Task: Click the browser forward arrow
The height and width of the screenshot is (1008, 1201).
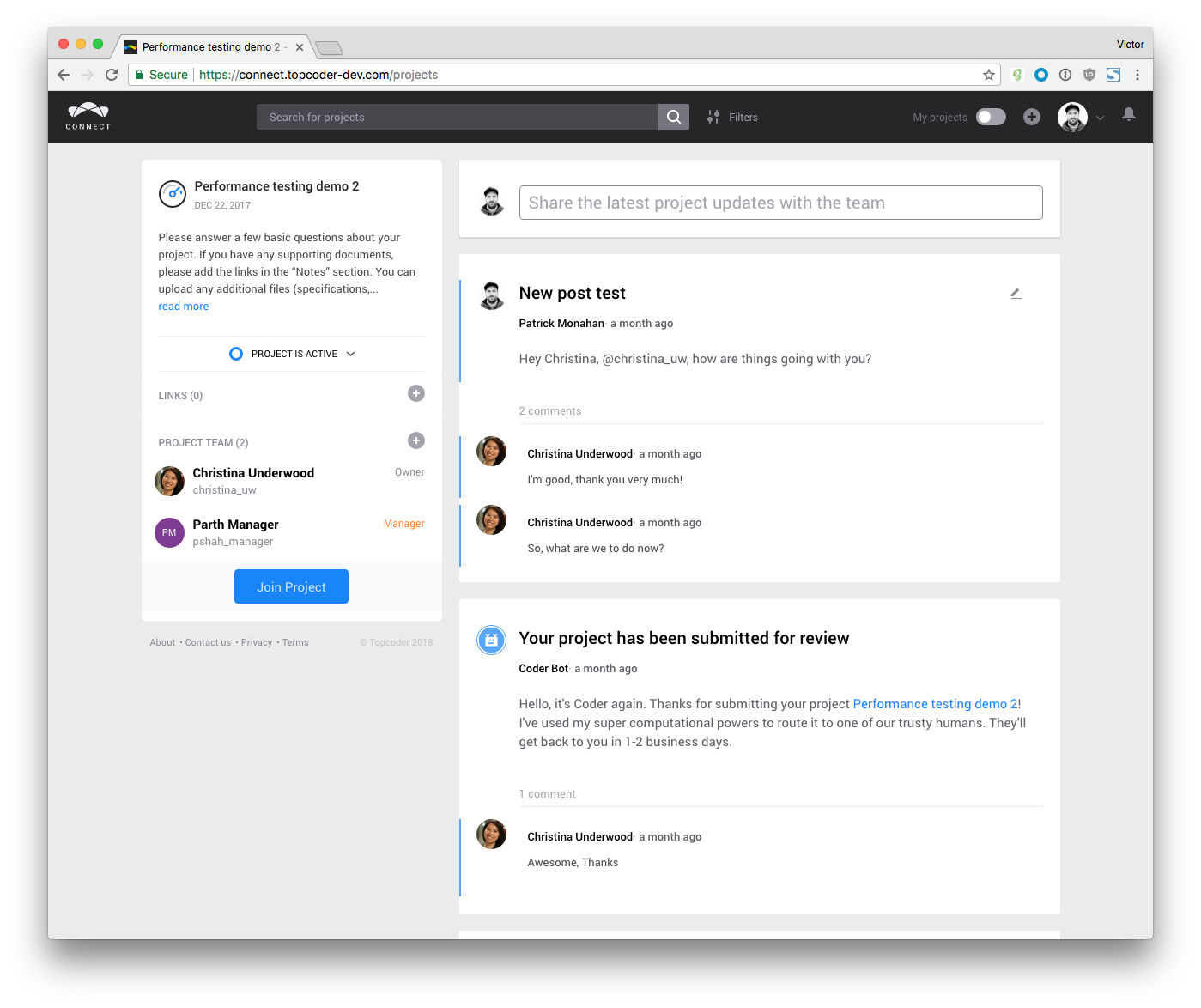Action: [88, 75]
